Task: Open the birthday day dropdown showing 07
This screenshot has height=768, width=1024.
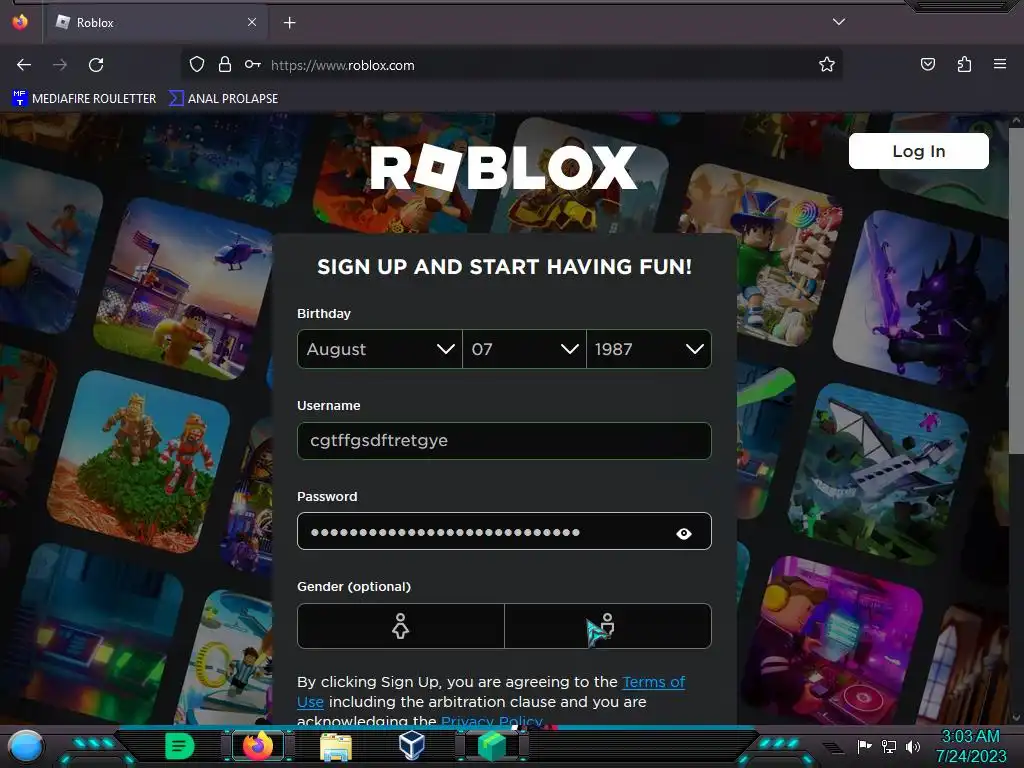Action: [524, 349]
